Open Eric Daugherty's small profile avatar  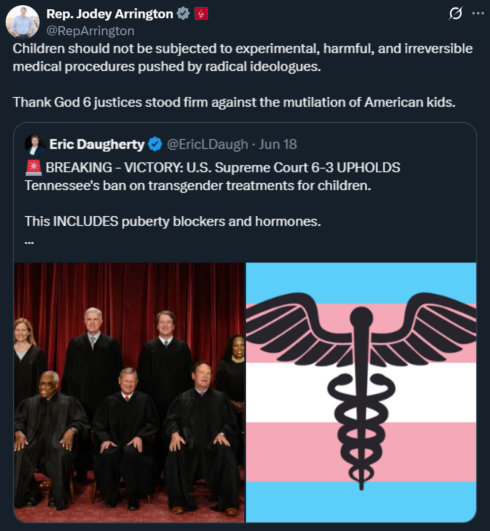coord(35,145)
